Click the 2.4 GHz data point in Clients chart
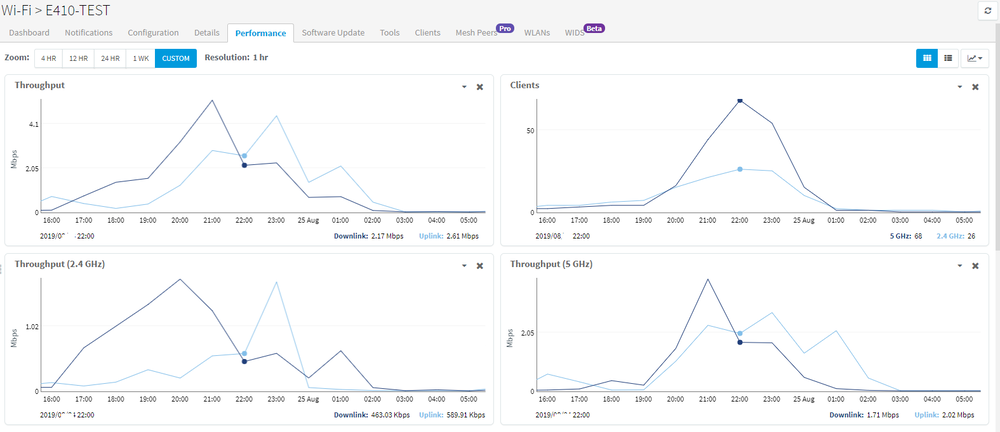This screenshot has height=432, width=1000. [740, 169]
